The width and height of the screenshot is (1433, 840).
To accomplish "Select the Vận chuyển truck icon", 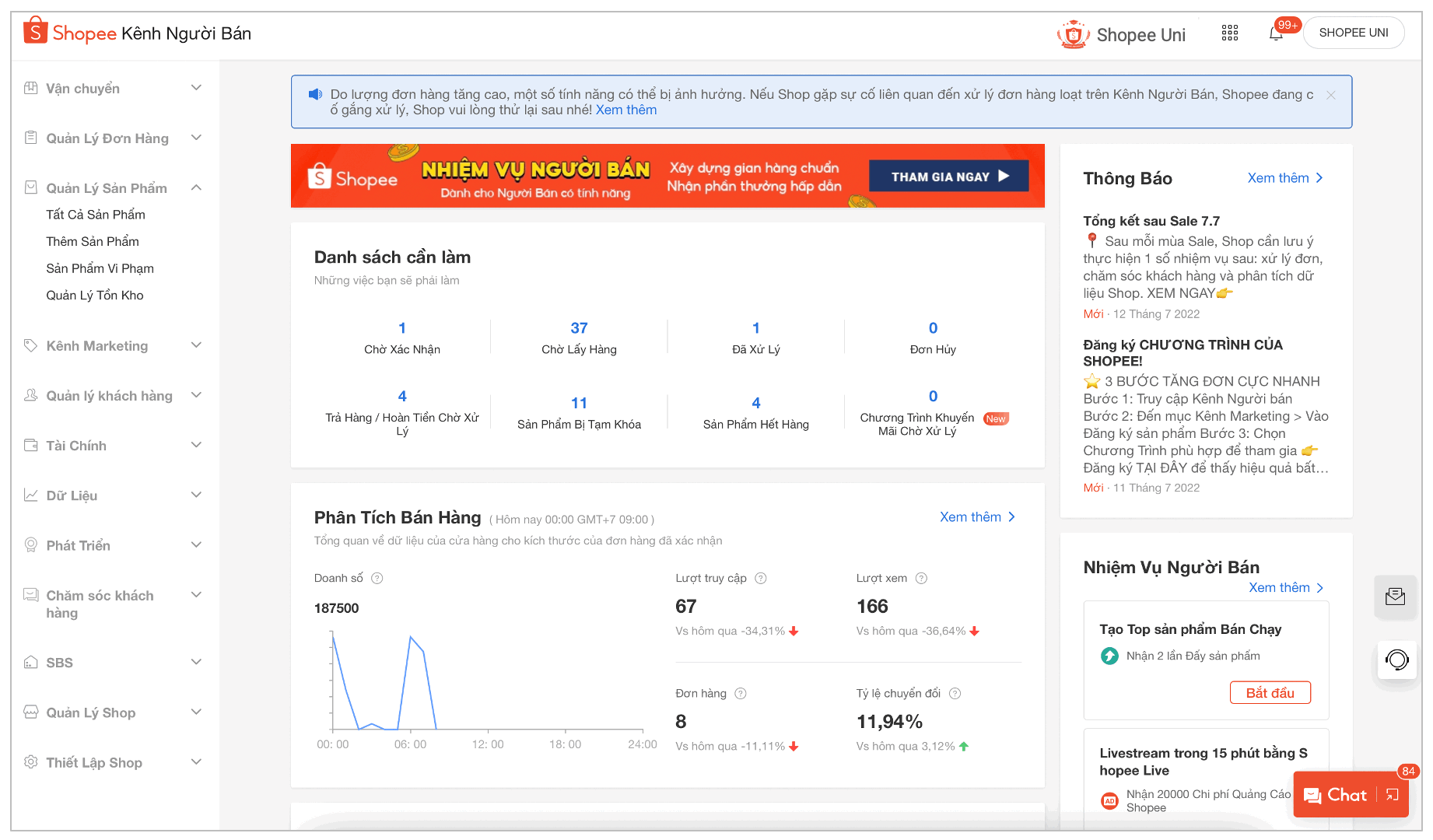I will pyautogui.click(x=30, y=88).
